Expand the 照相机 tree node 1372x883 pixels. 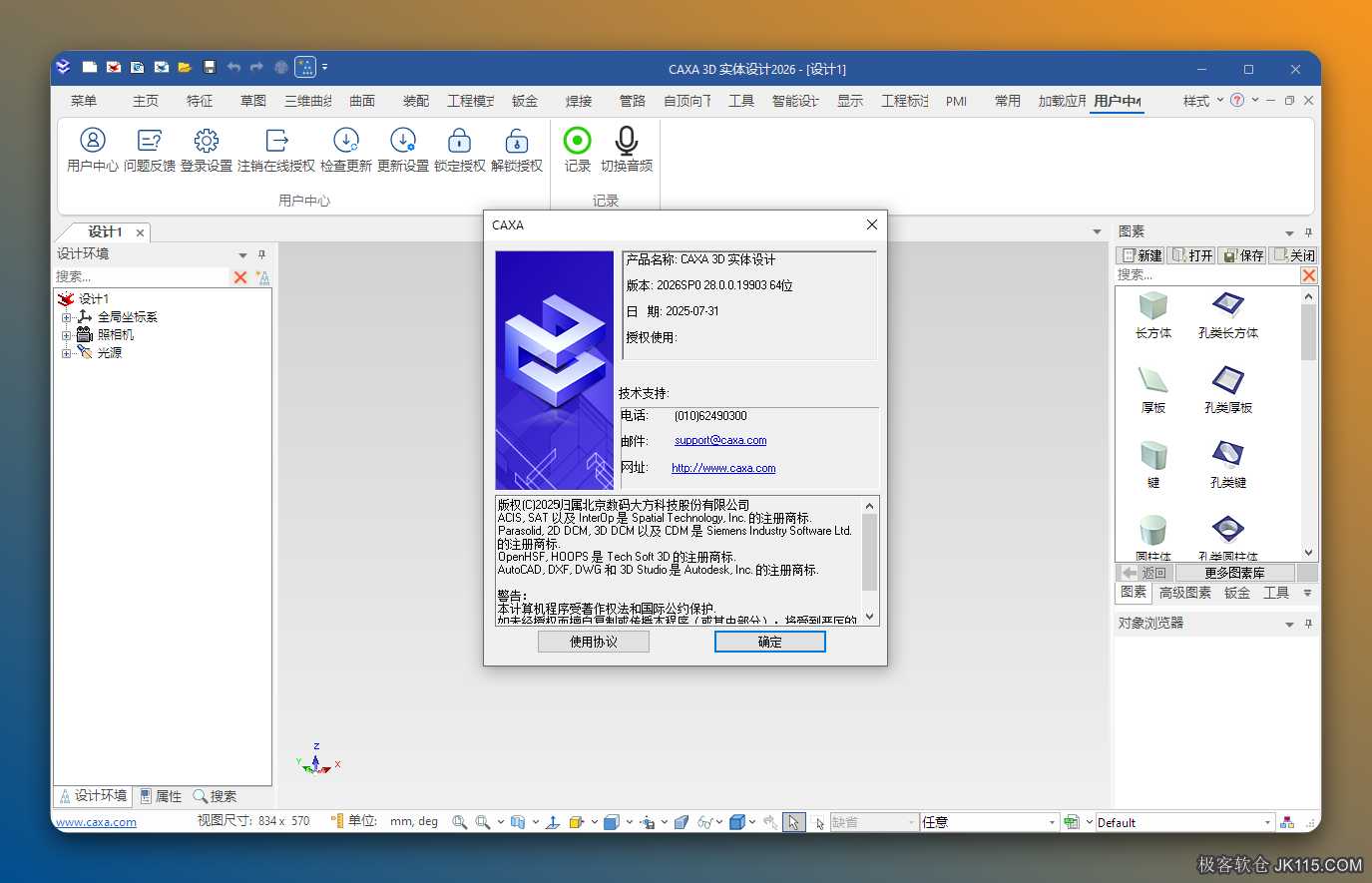[x=66, y=335]
